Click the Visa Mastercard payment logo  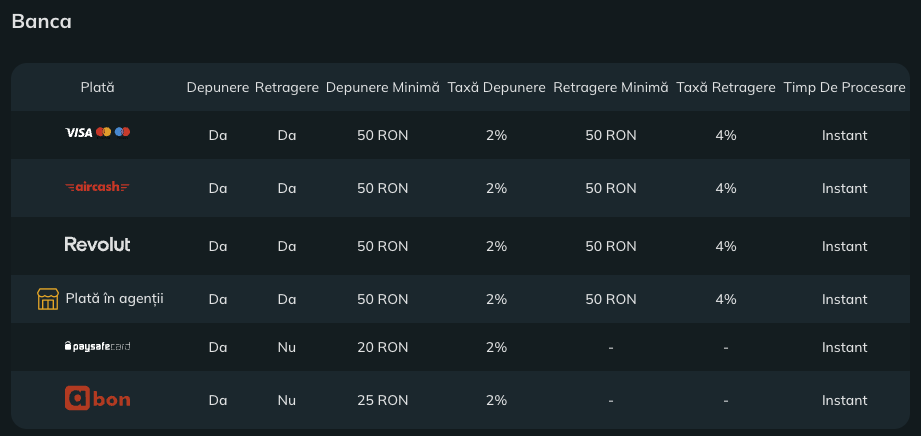point(98,132)
